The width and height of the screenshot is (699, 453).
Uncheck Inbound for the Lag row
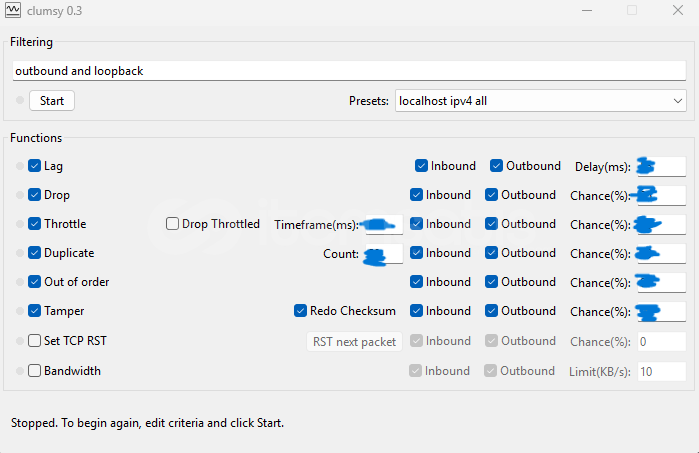point(422,166)
